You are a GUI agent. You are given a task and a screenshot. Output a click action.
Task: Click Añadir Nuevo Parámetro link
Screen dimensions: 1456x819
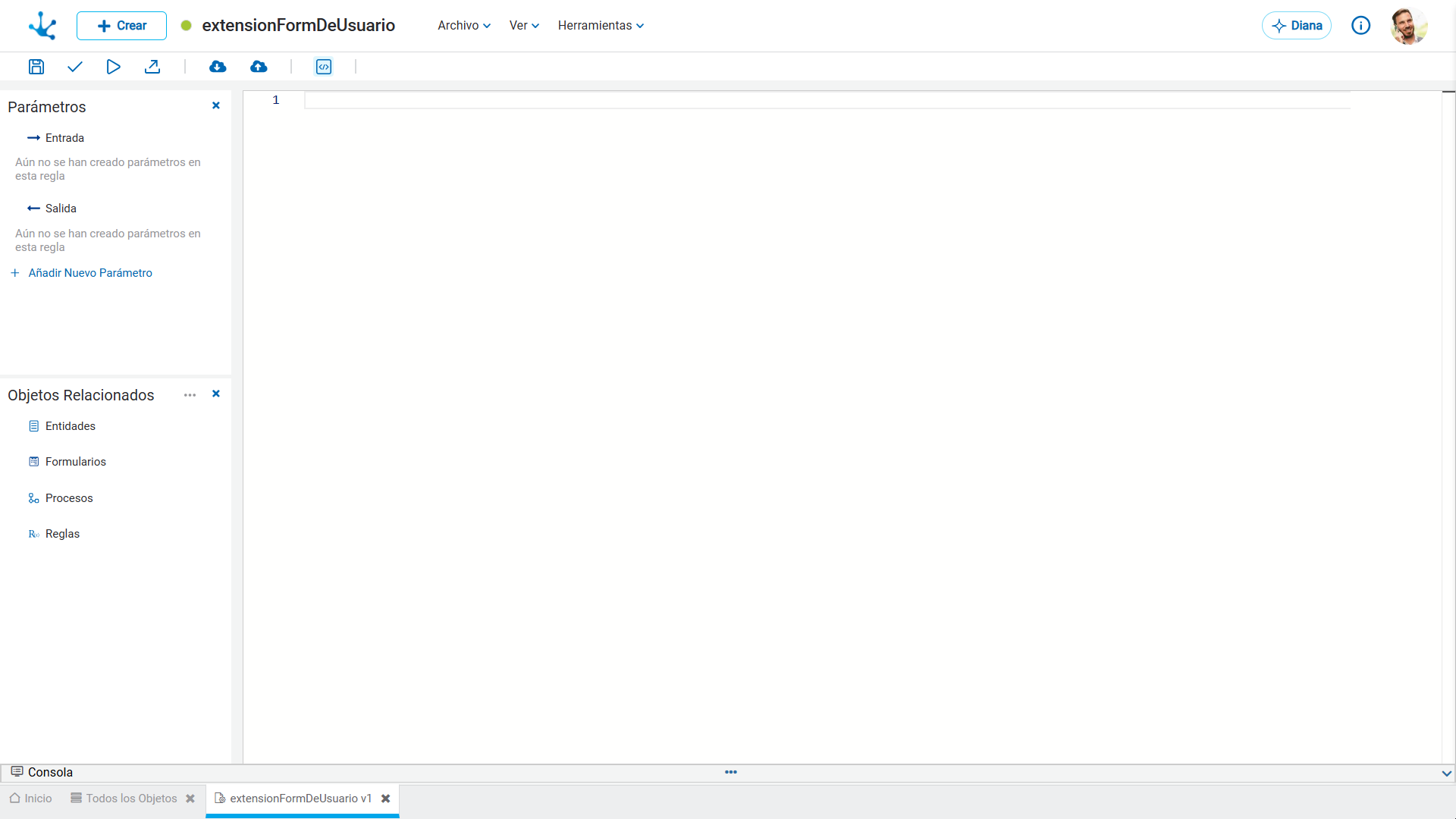(90, 273)
